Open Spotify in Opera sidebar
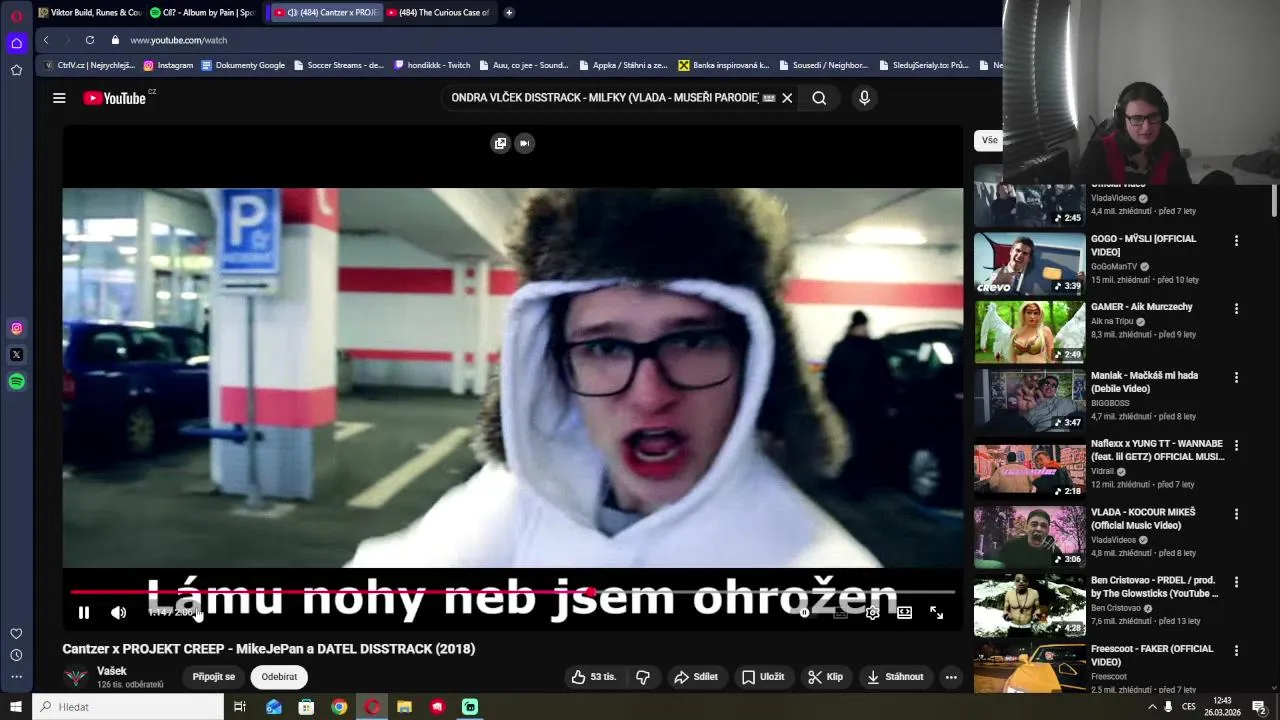 [16, 381]
